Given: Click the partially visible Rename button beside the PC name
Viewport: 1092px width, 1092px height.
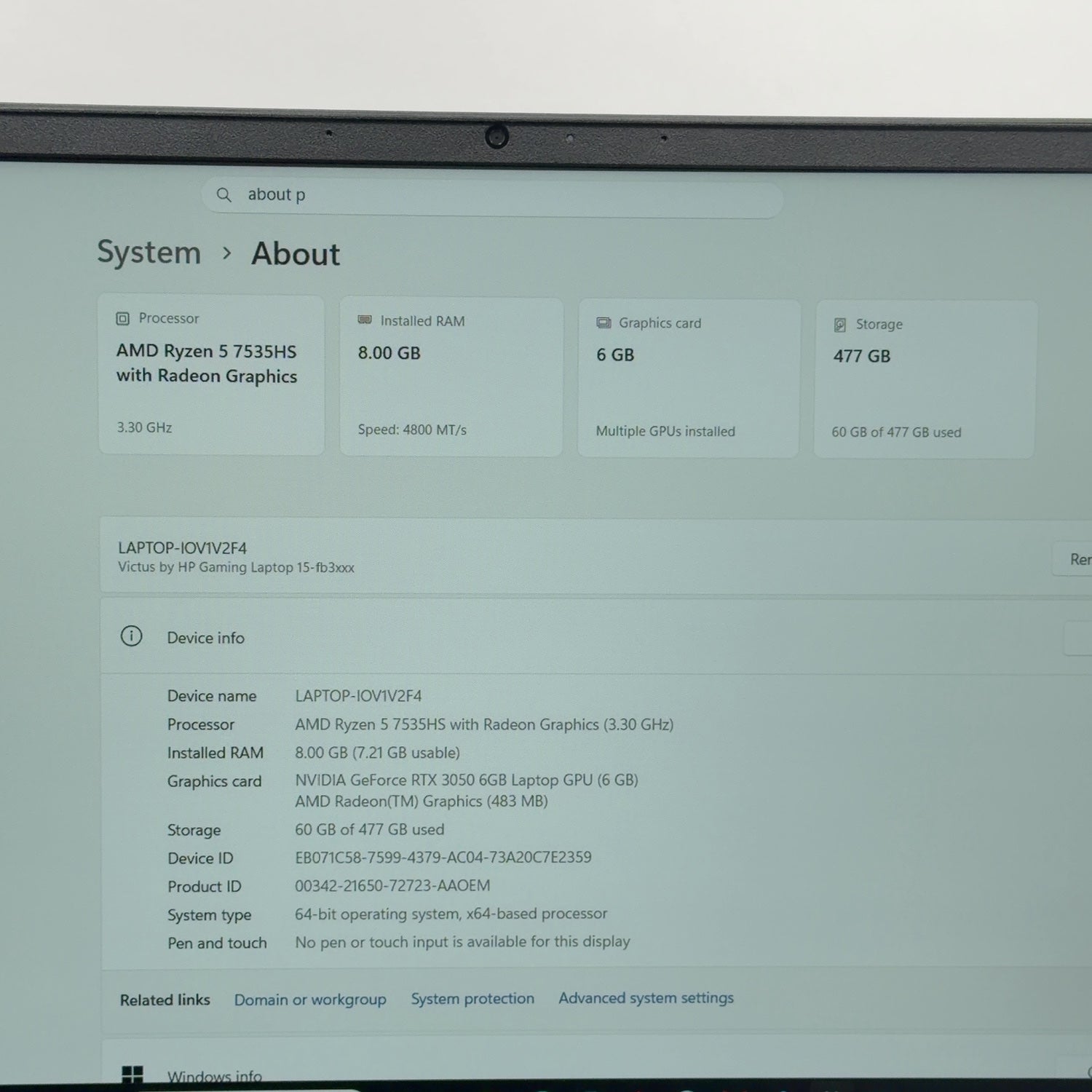Looking at the screenshot, I should (1072, 559).
